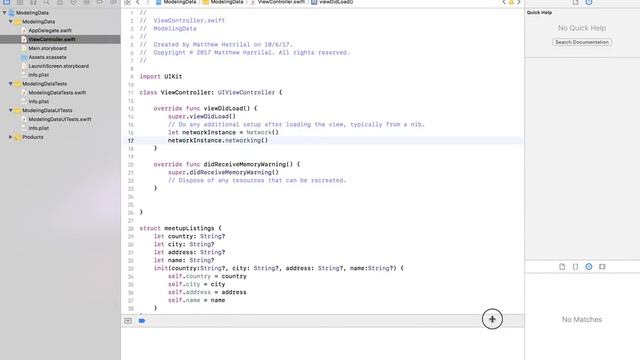The image size is (640, 360).
Task: Select the ModelingDataUITests folder row
Action: pos(47,110)
